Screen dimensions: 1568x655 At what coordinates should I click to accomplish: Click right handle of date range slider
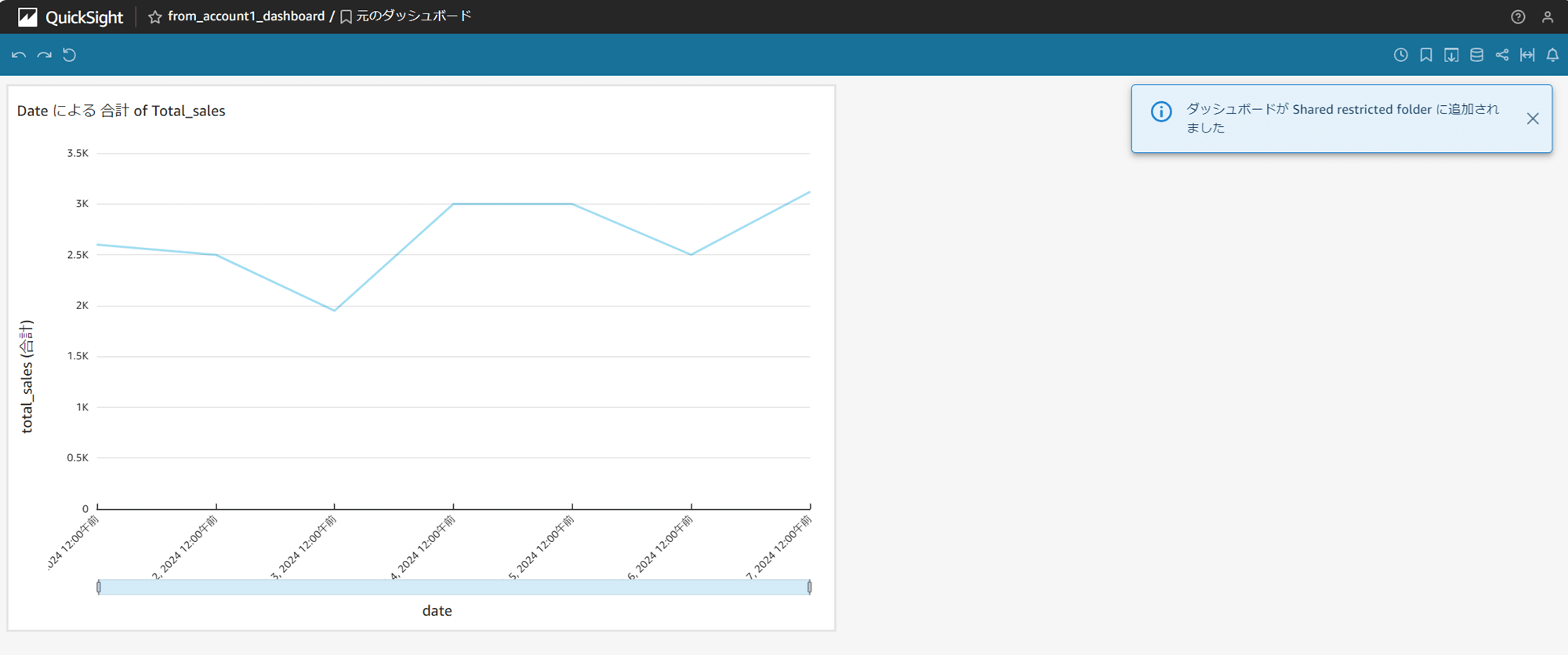[810, 587]
